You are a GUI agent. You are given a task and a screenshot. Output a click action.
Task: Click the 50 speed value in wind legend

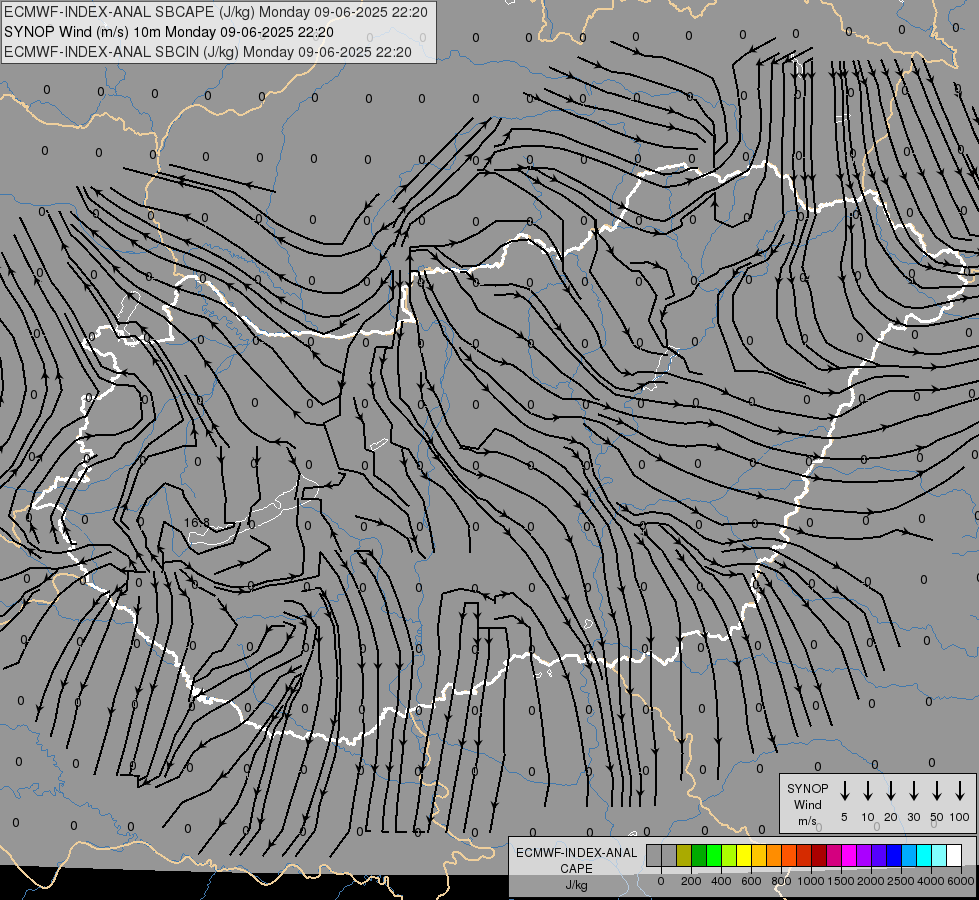pos(937,817)
